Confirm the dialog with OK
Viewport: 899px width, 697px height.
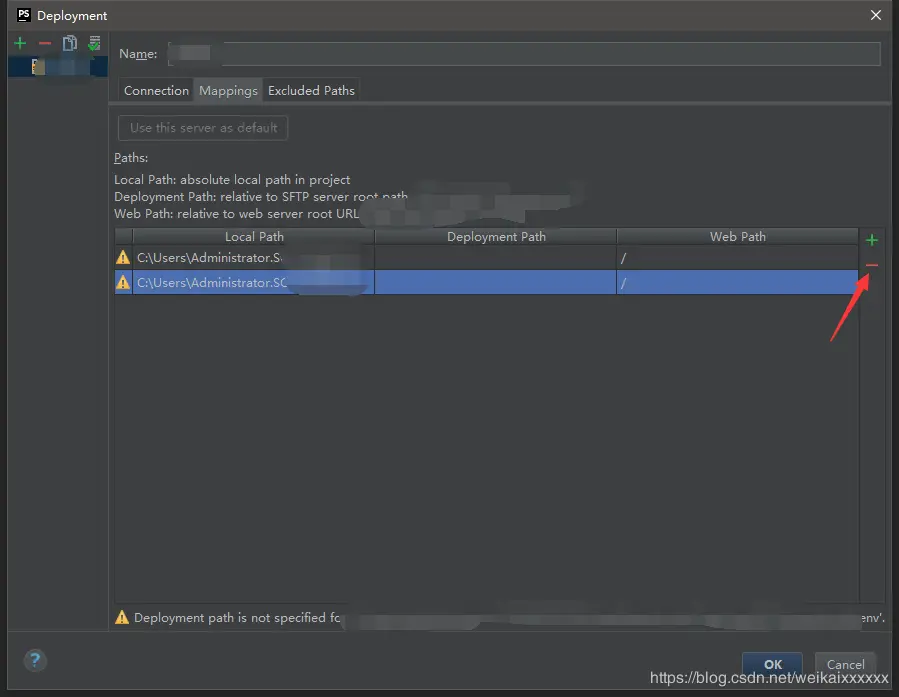[772, 664]
